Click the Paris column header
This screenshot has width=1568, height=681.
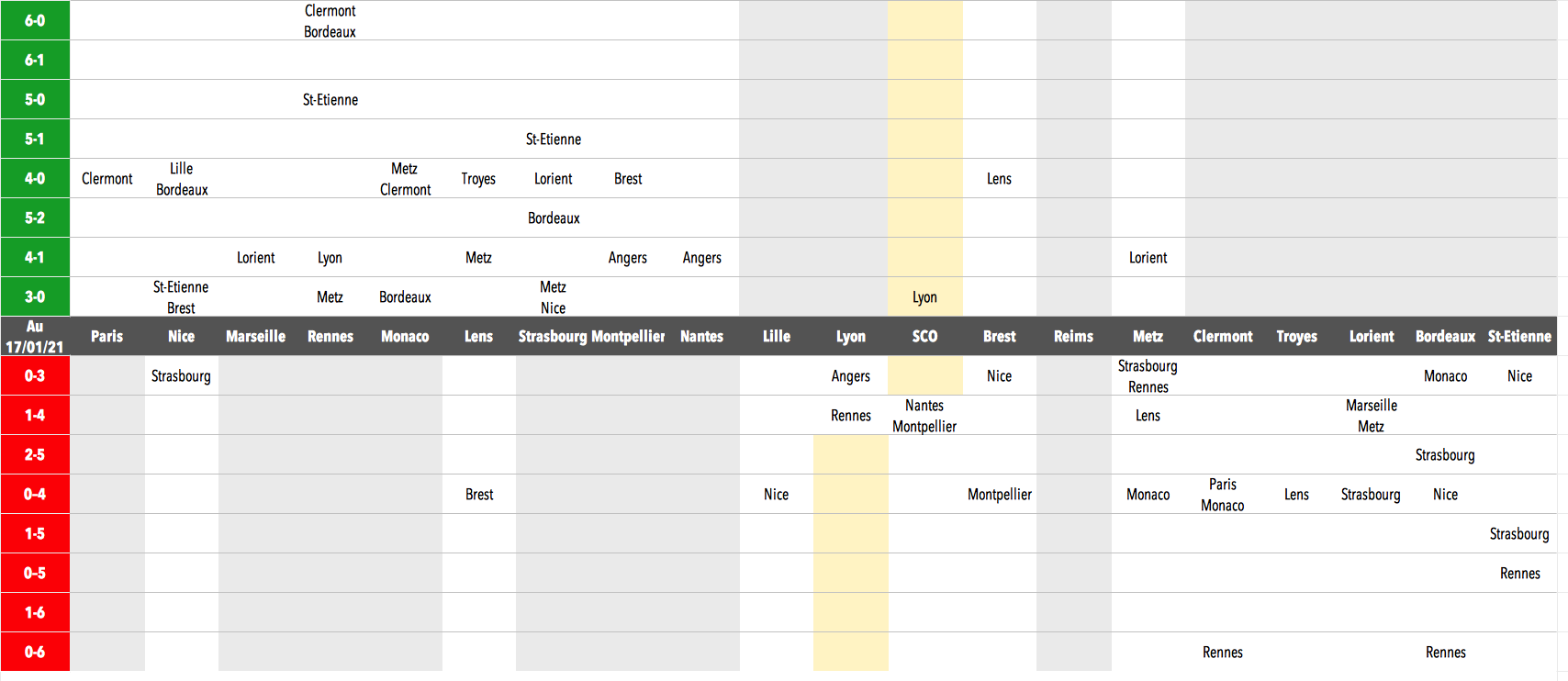point(107,337)
